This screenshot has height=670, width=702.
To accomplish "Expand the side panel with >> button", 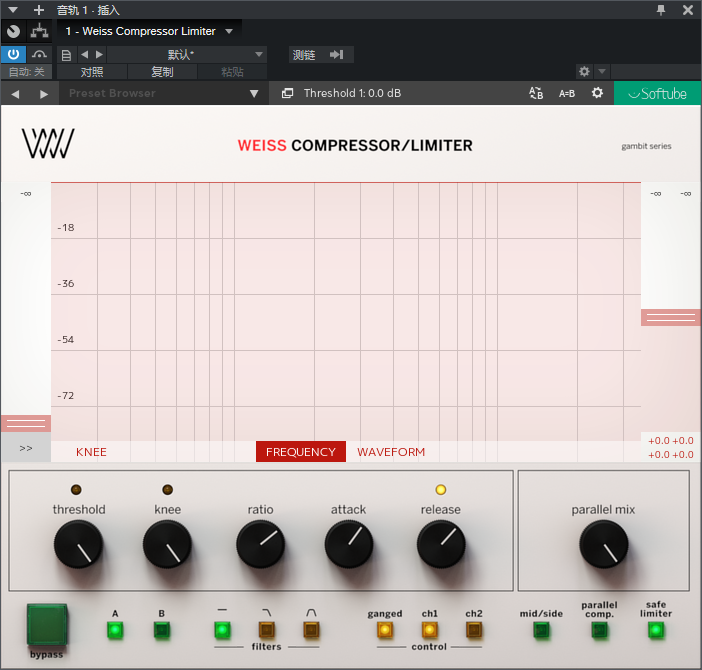I will (x=26, y=448).
